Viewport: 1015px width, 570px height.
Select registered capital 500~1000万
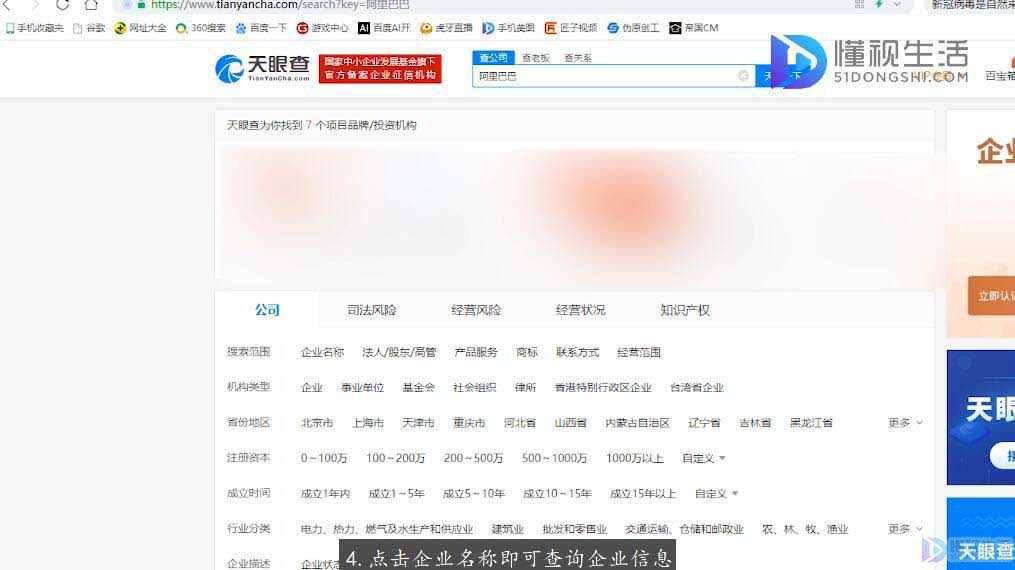(x=554, y=459)
